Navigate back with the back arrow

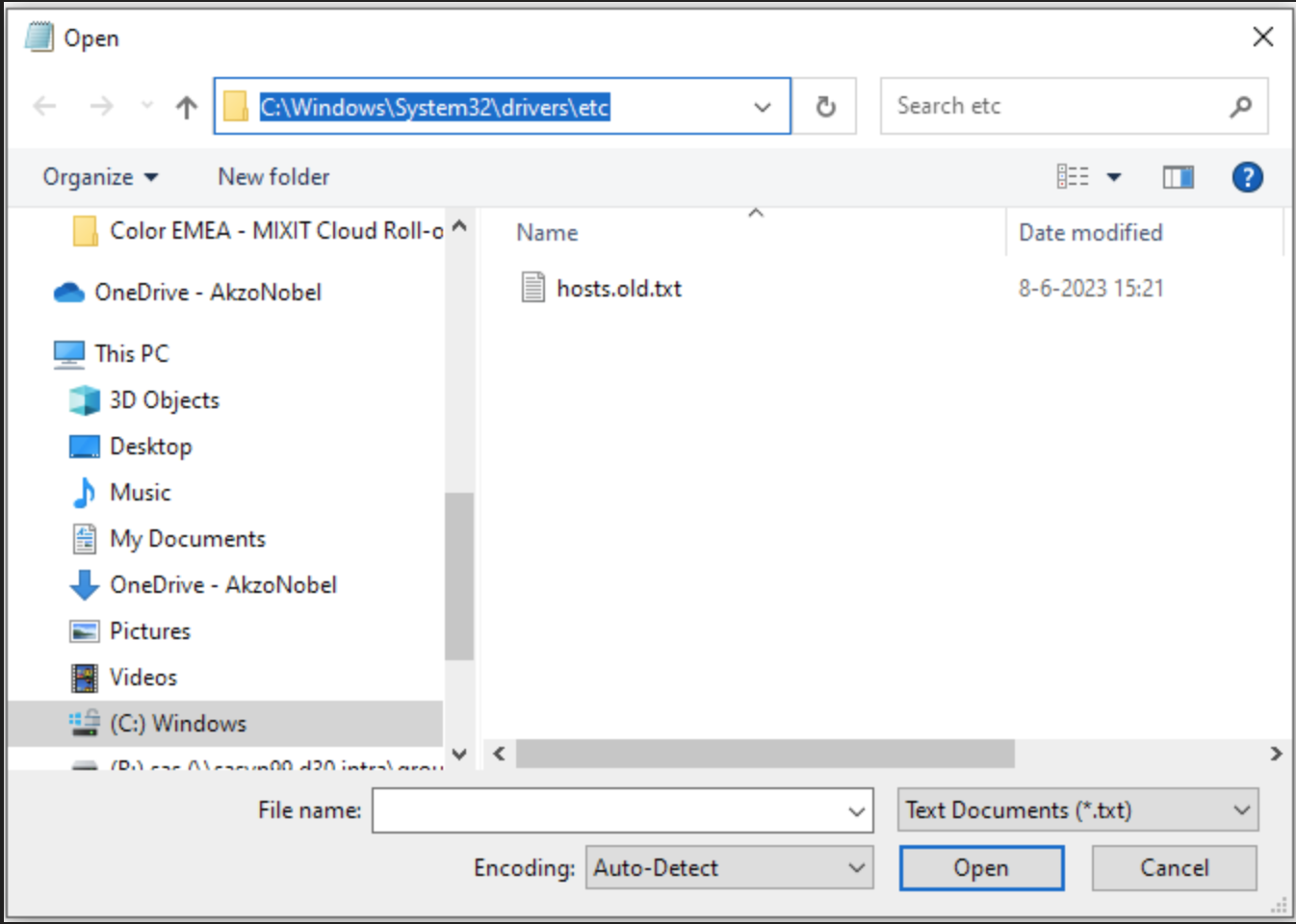(x=44, y=106)
